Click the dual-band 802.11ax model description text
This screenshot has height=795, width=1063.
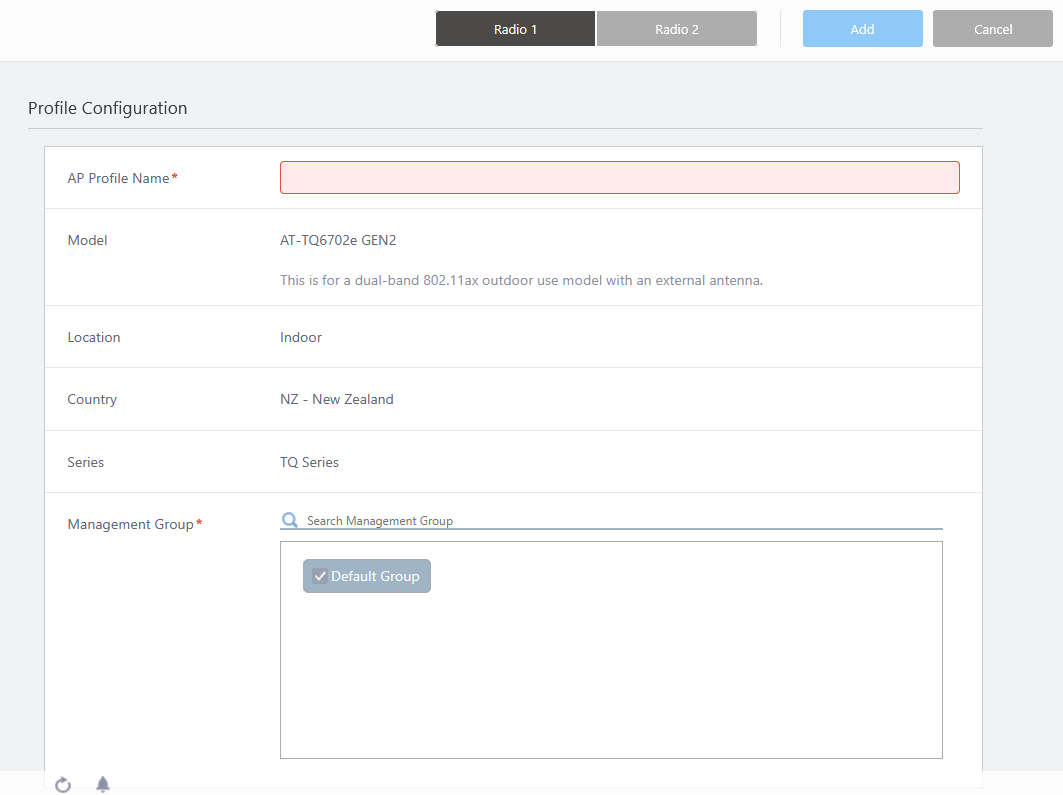[x=521, y=280]
